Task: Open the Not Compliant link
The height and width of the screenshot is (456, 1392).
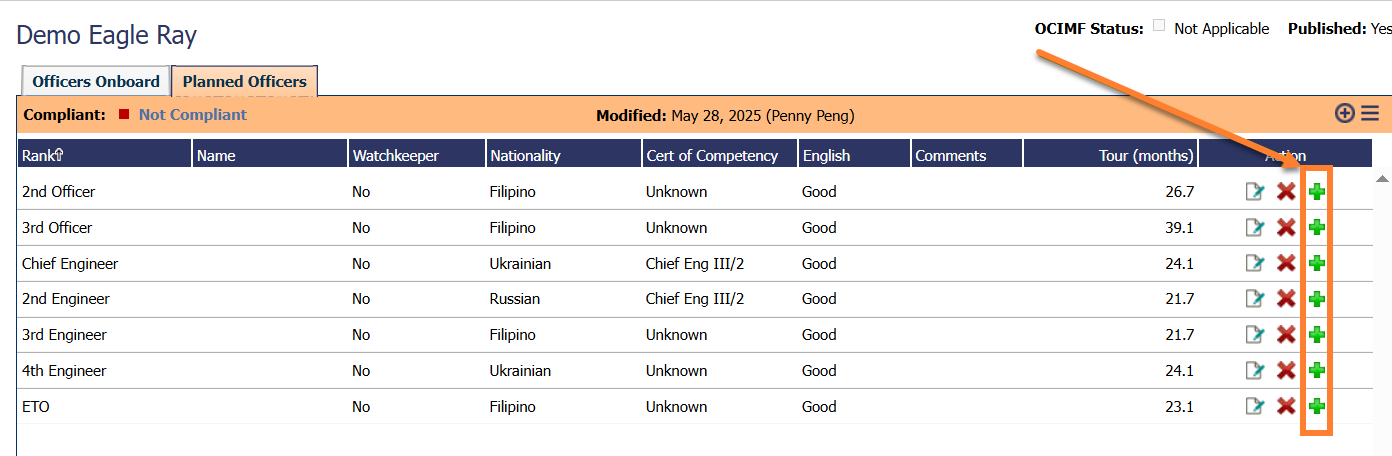Action: pyautogui.click(x=192, y=115)
